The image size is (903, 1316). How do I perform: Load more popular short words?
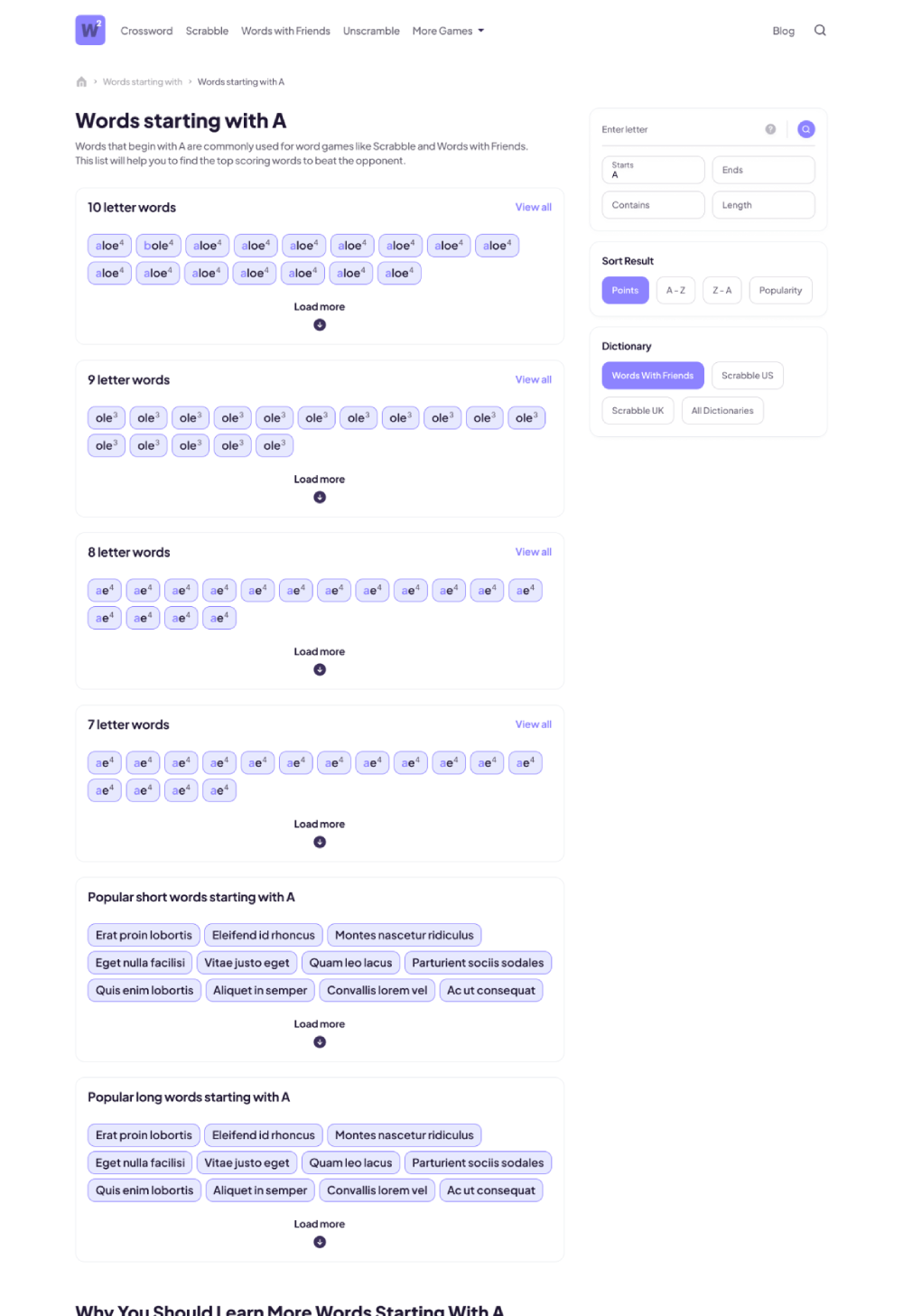point(320,1024)
